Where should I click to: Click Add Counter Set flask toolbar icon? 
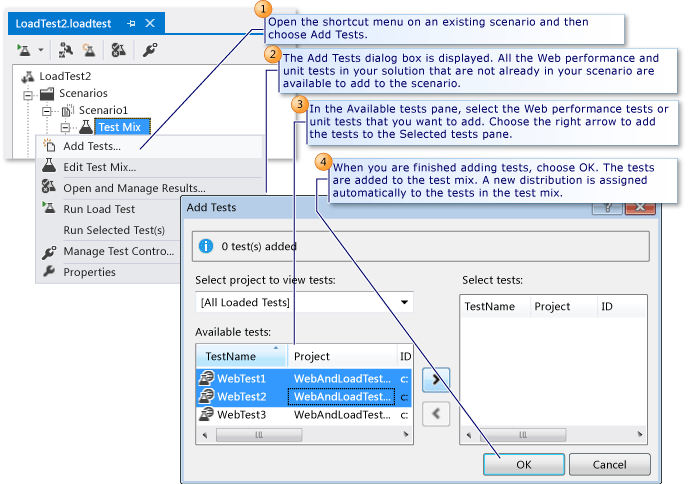click(x=90, y=50)
